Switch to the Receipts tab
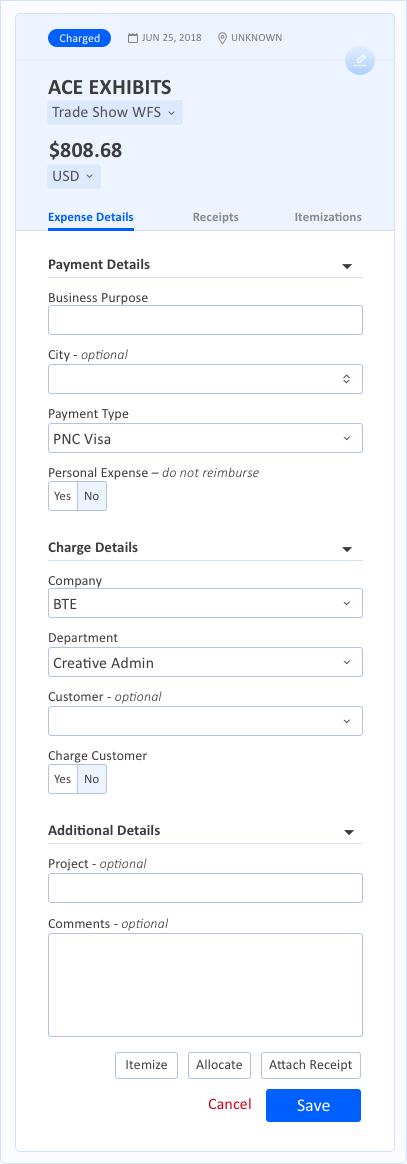 pos(215,218)
